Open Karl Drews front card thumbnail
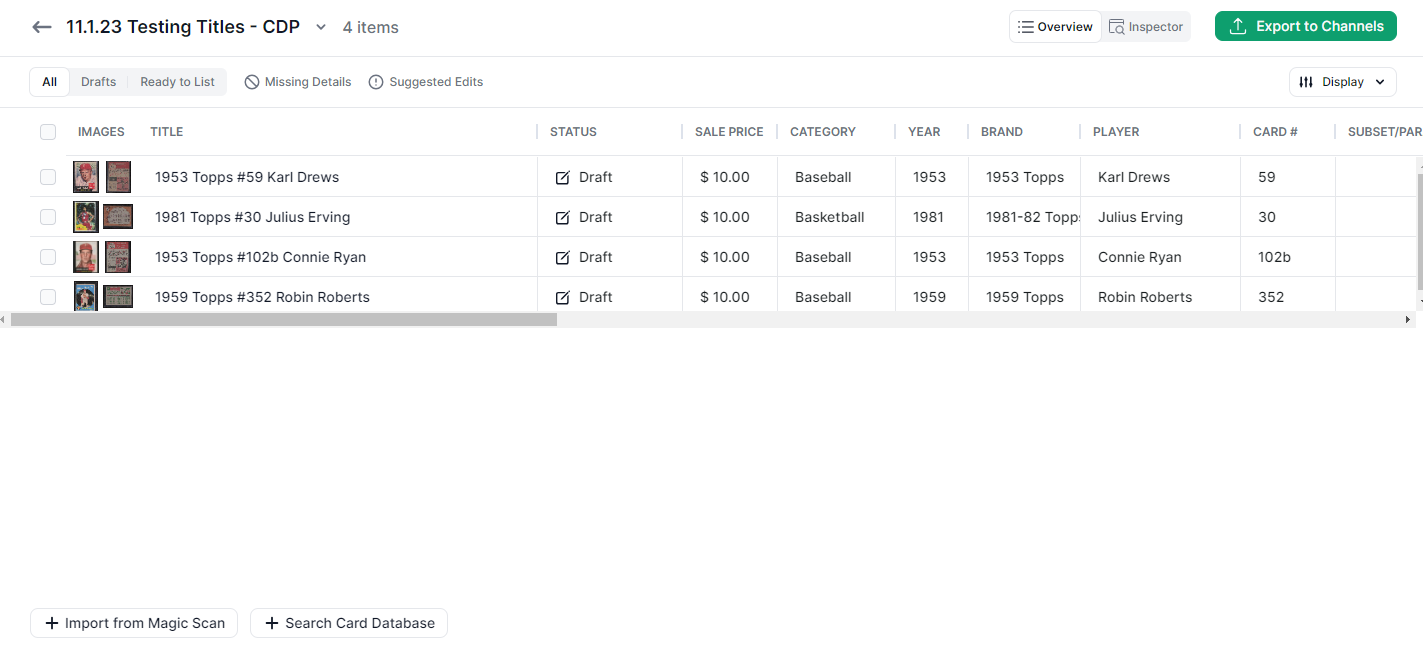Viewport: 1423px width, 647px height. [x=86, y=177]
